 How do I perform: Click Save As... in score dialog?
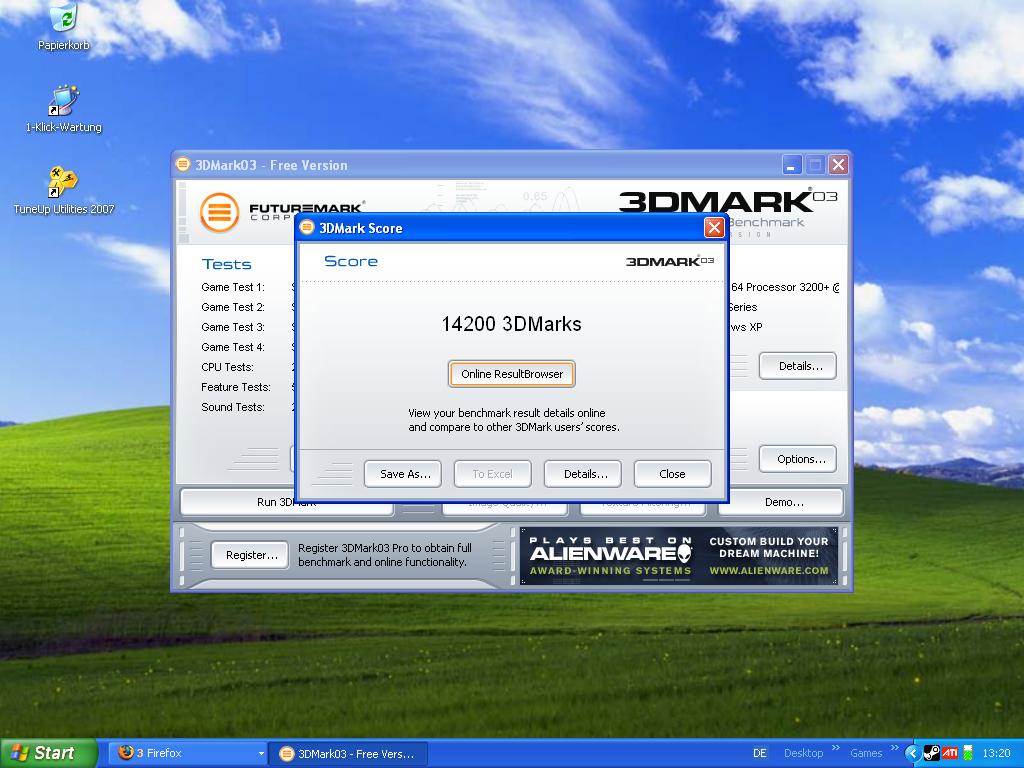tap(403, 474)
